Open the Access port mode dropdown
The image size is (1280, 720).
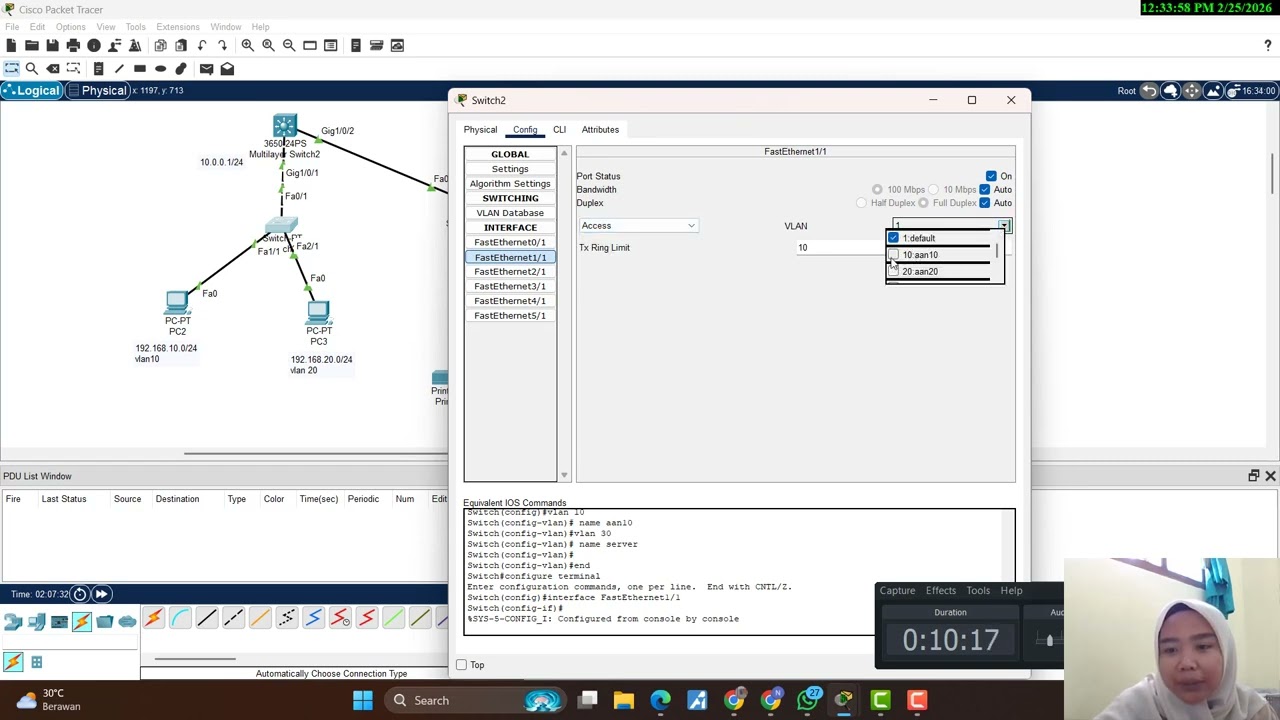coord(638,226)
